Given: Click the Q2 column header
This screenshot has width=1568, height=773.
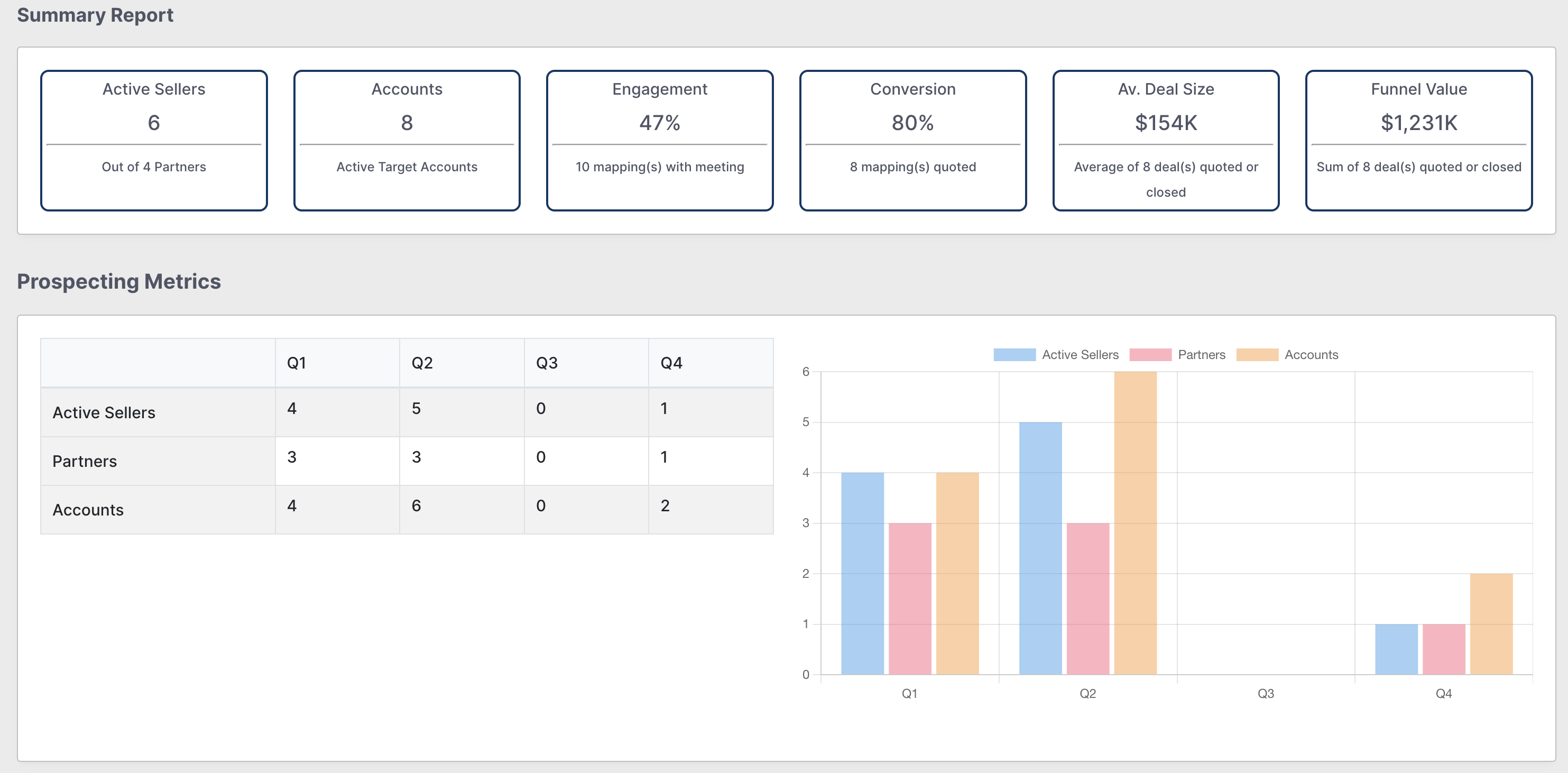Looking at the screenshot, I should pos(422,363).
